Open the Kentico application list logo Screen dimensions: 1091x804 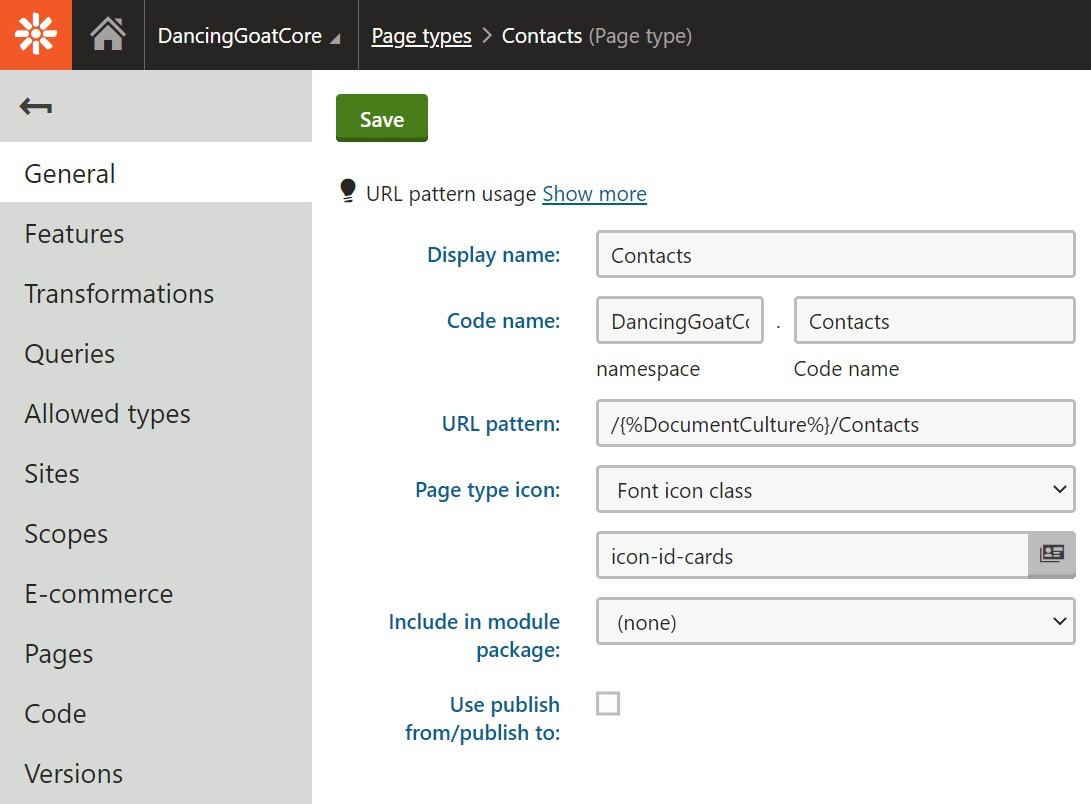click(35, 35)
